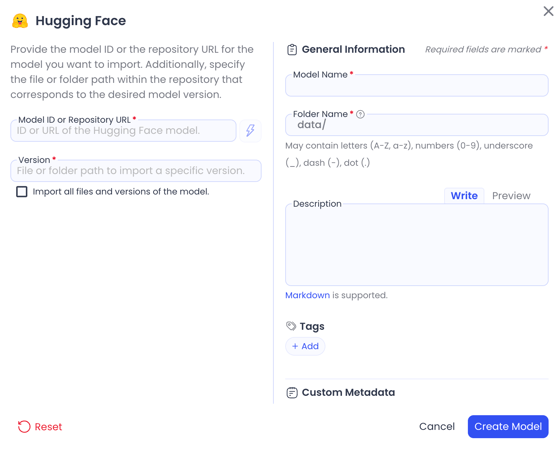
Task: Click the lightning bolt fetch icon
Action: pos(250,131)
